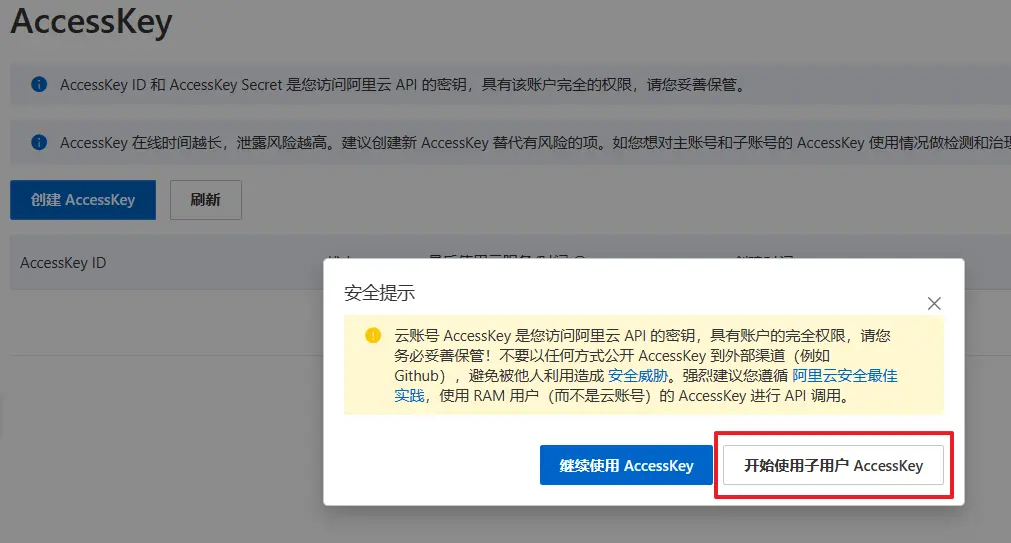Open the 安全威胁 link
The height and width of the screenshot is (543, 1011).
click(638, 376)
